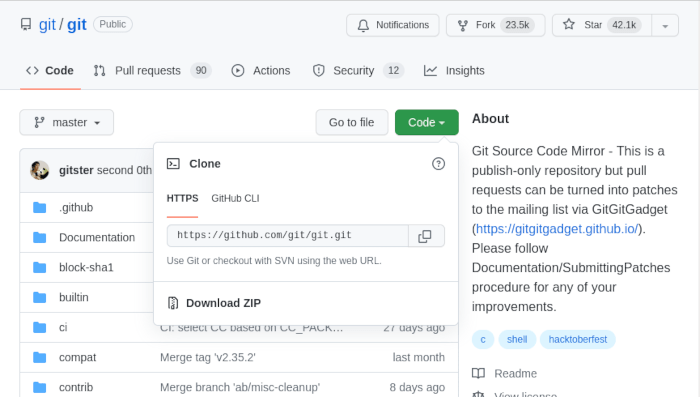The width and height of the screenshot is (700, 397).
Task: Open the .github folder
Action: 76,208
